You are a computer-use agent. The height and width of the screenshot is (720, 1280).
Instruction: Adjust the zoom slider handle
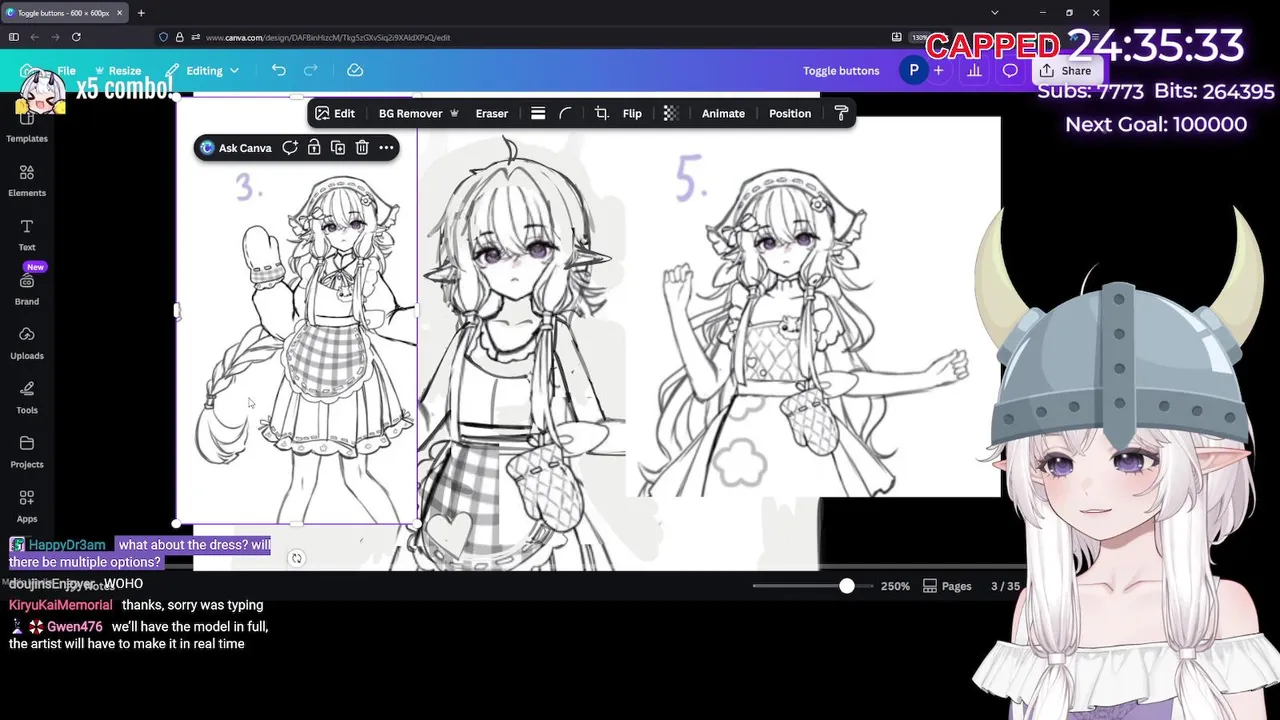tap(847, 586)
